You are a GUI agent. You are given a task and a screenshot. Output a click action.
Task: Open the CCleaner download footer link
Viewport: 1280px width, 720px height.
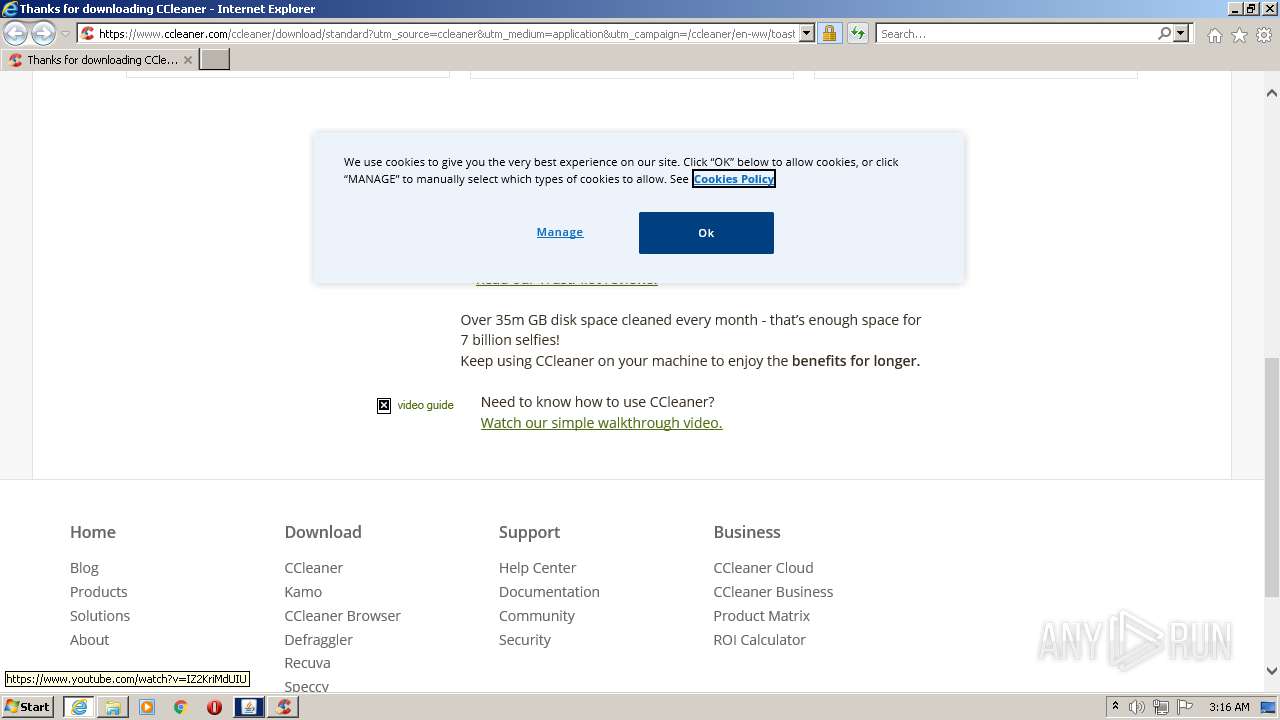click(x=313, y=568)
